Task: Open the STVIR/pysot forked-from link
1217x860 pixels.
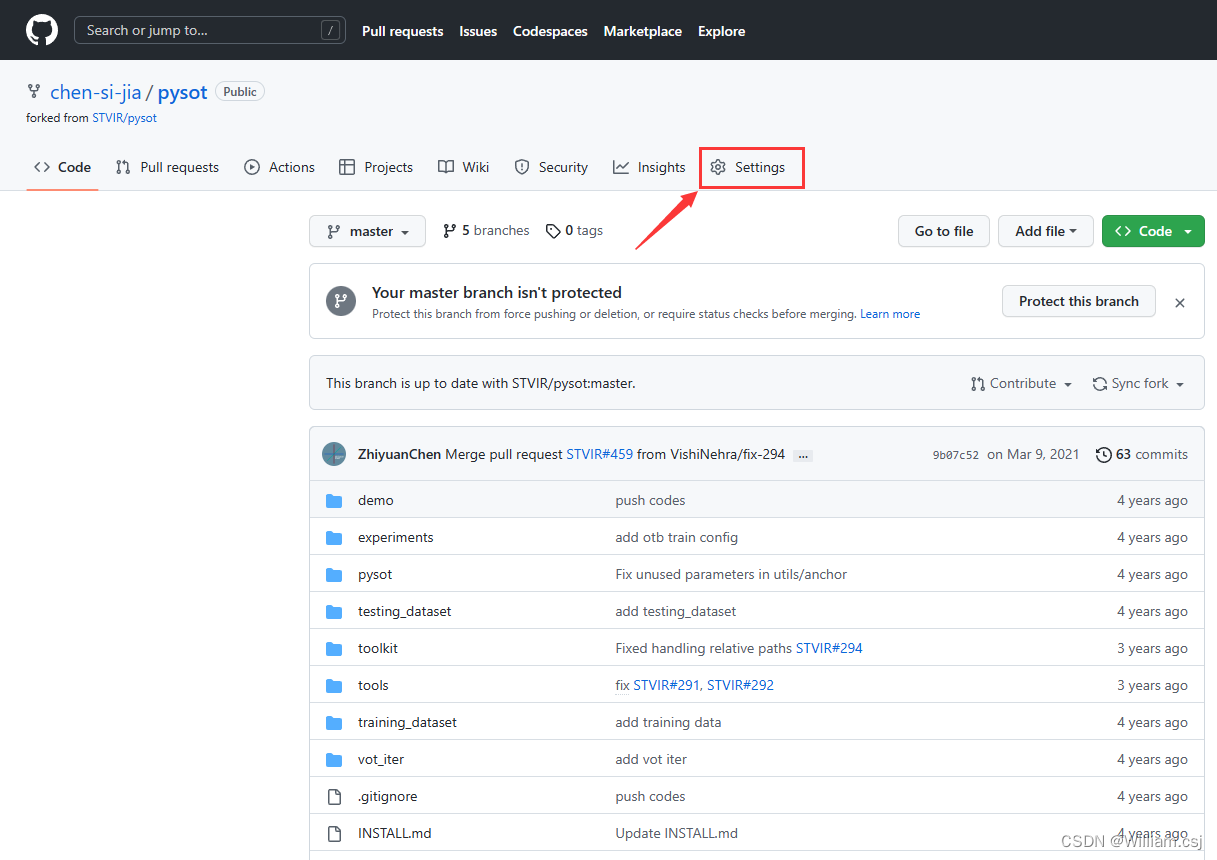Action: tap(124, 118)
